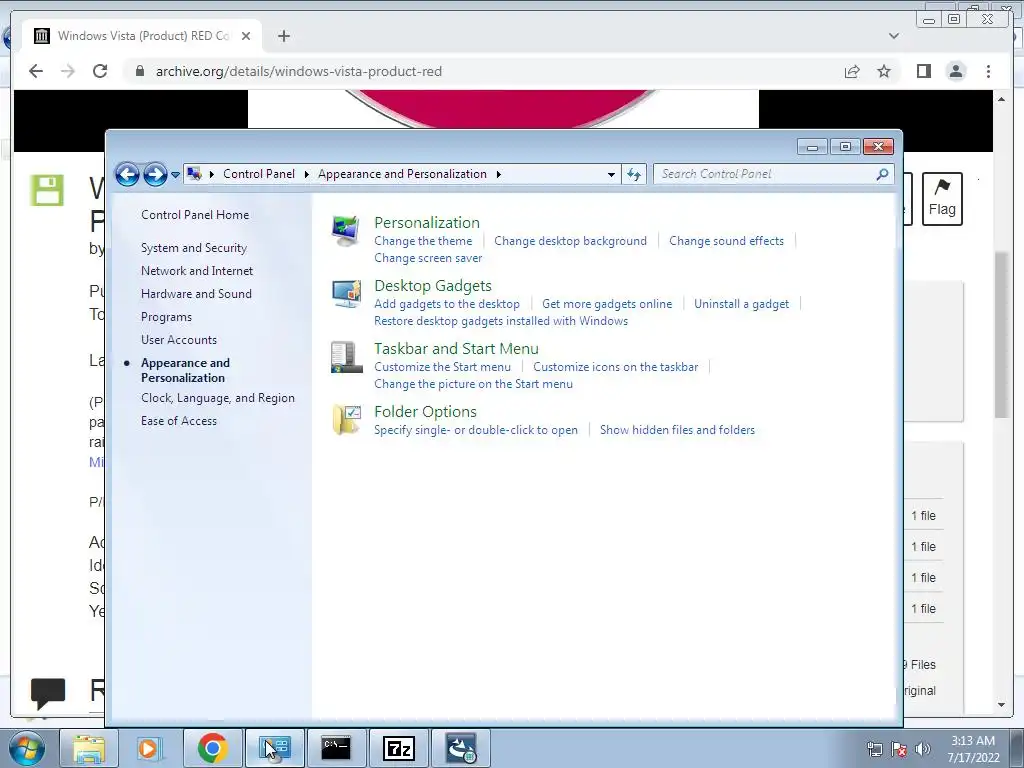Close the Windows Vista Chrome tab
The image size is (1024, 768).
pyautogui.click(x=246, y=36)
